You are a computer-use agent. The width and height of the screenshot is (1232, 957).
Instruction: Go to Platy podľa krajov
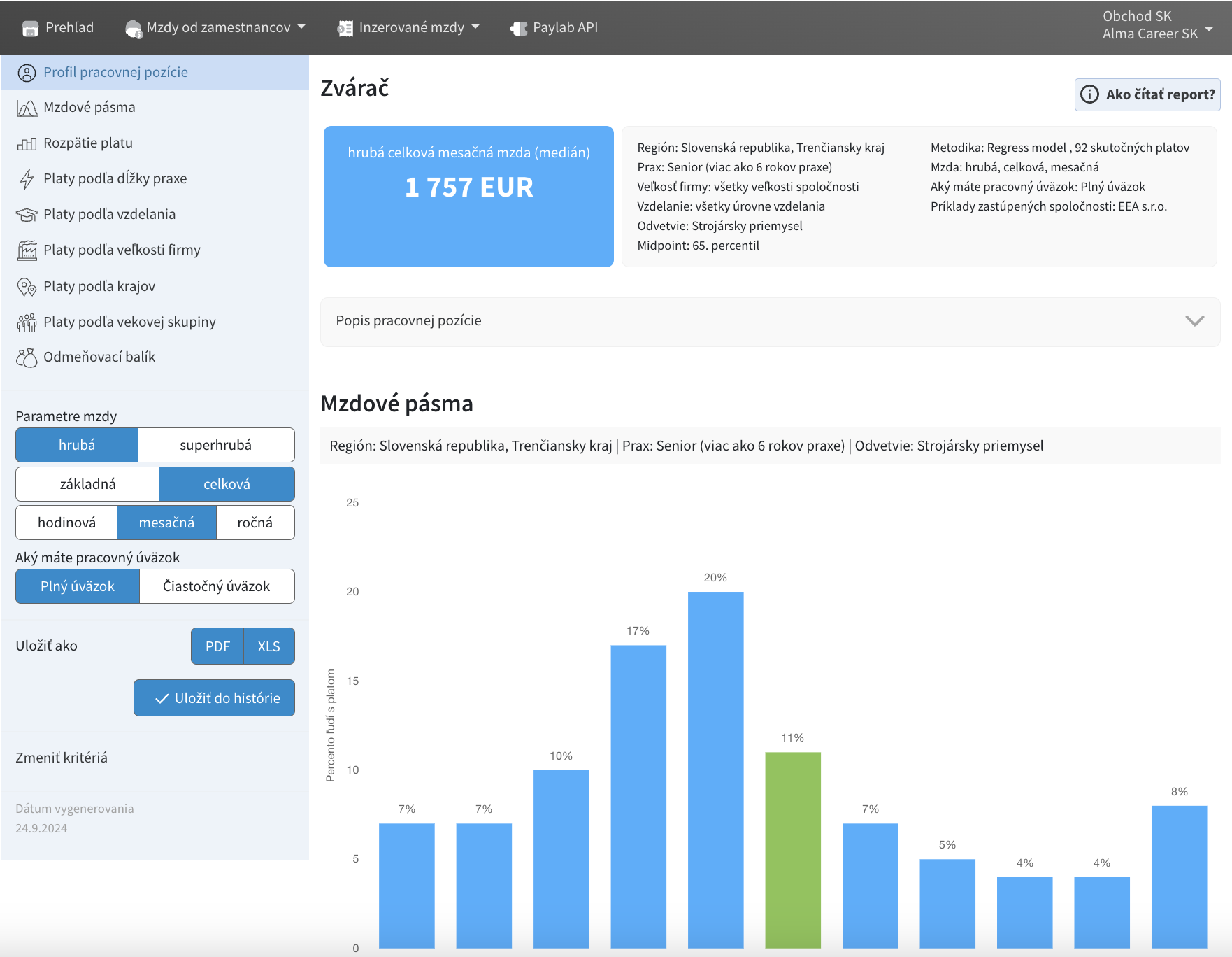[x=155, y=287]
